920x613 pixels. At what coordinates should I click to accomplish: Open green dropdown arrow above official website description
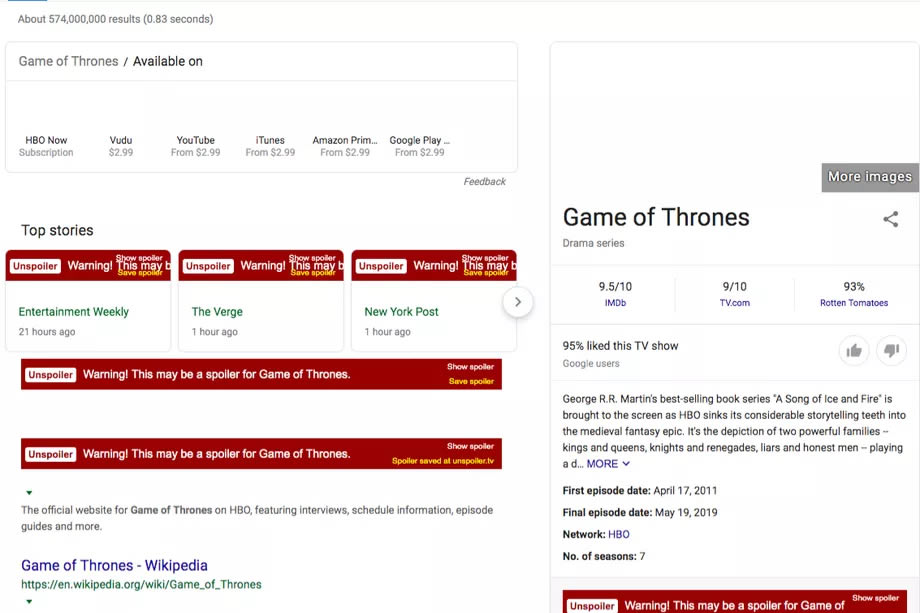click(x=29, y=493)
